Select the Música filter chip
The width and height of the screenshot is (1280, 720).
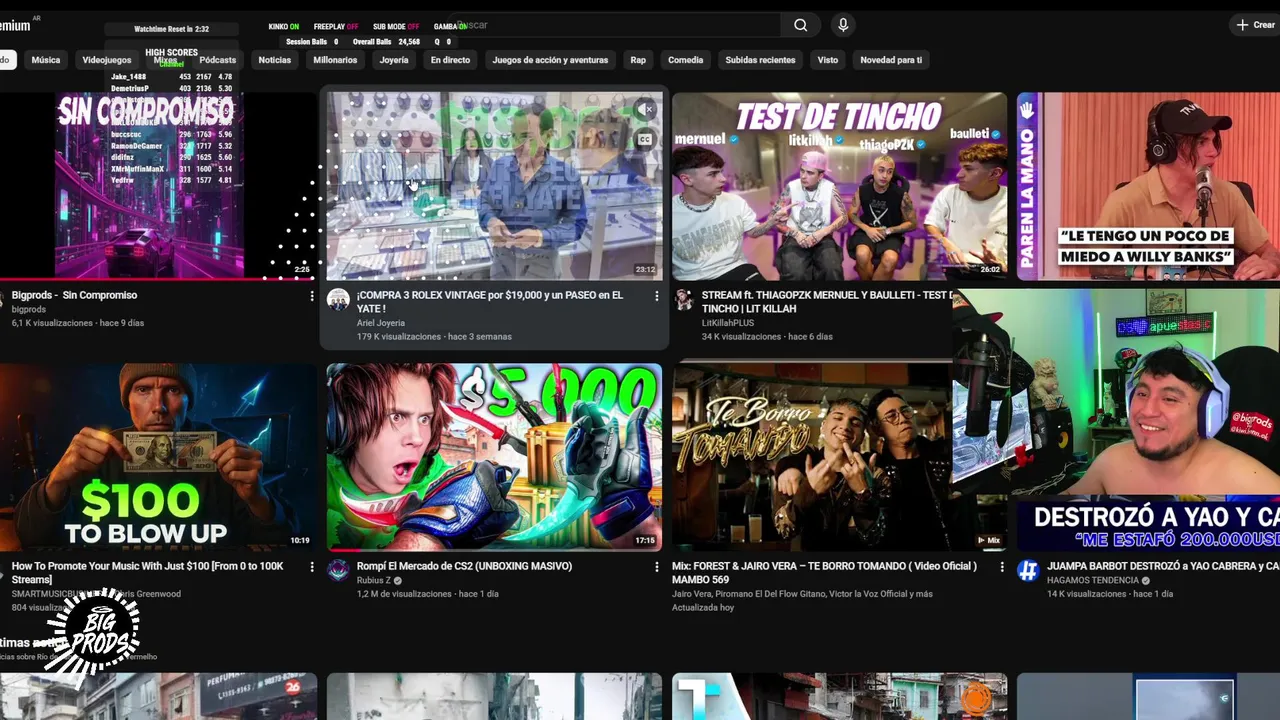[46, 60]
